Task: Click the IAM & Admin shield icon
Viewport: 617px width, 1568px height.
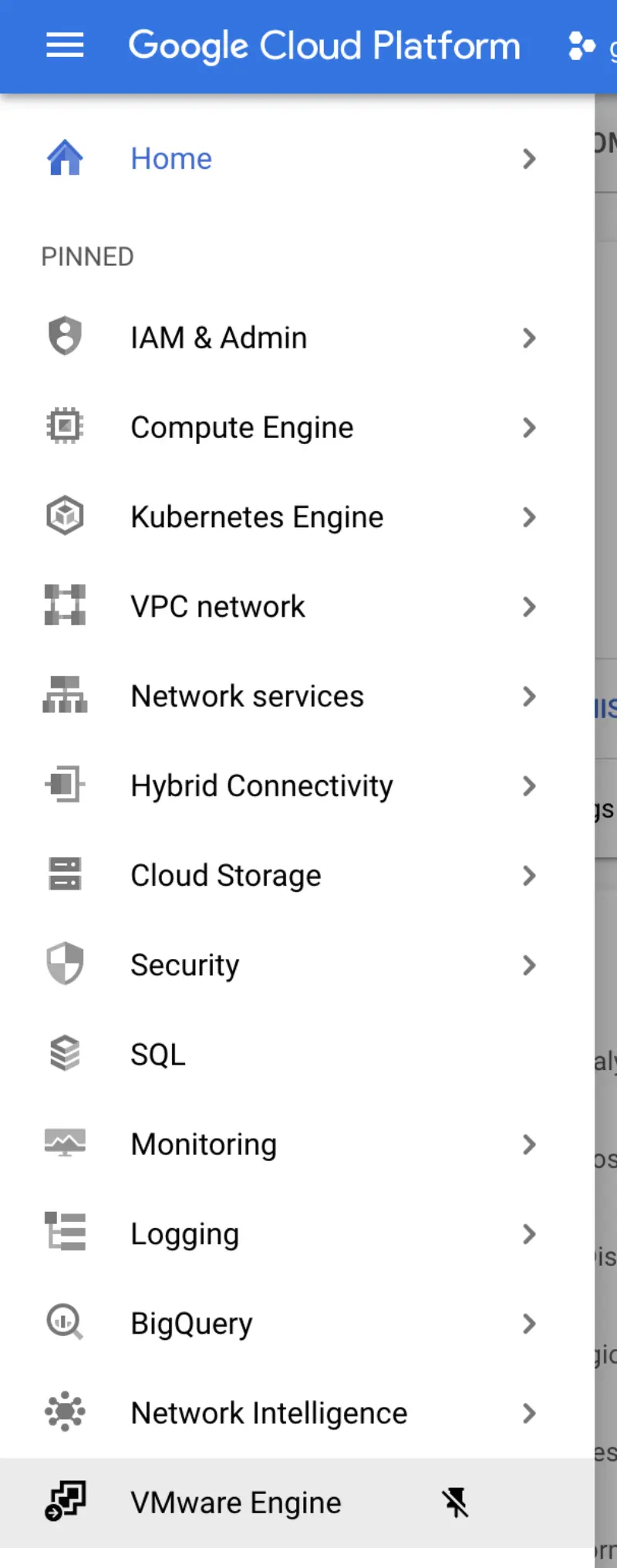Action: coord(65,336)
